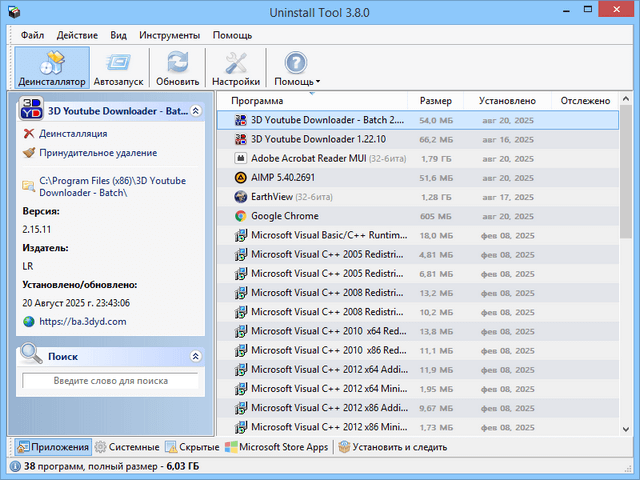Image resolution: width=640 pixels, height=480 pixels.
Task: Select Visual C++ 2012 x86 Mini icon
Action: [x=240, y=427]
